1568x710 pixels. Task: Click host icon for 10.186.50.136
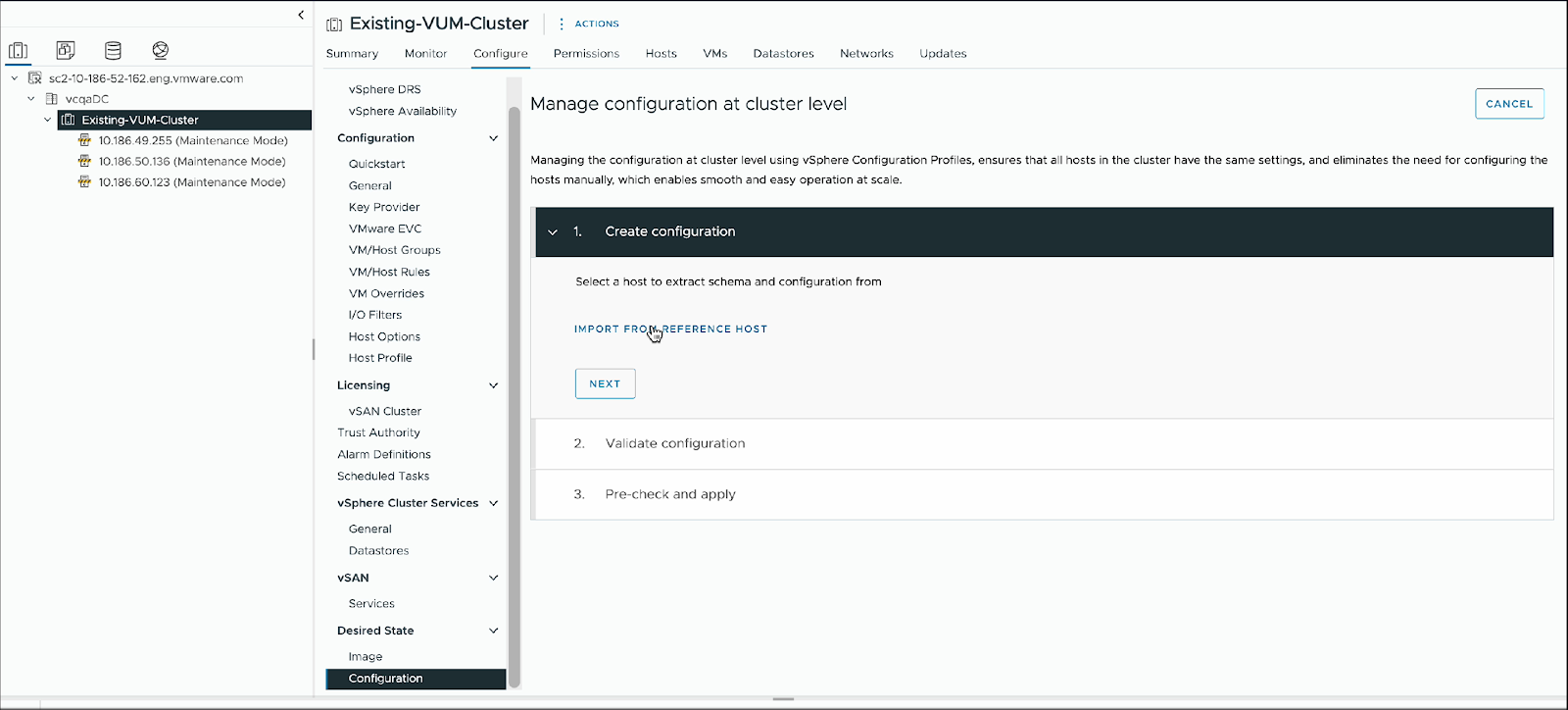85,161
